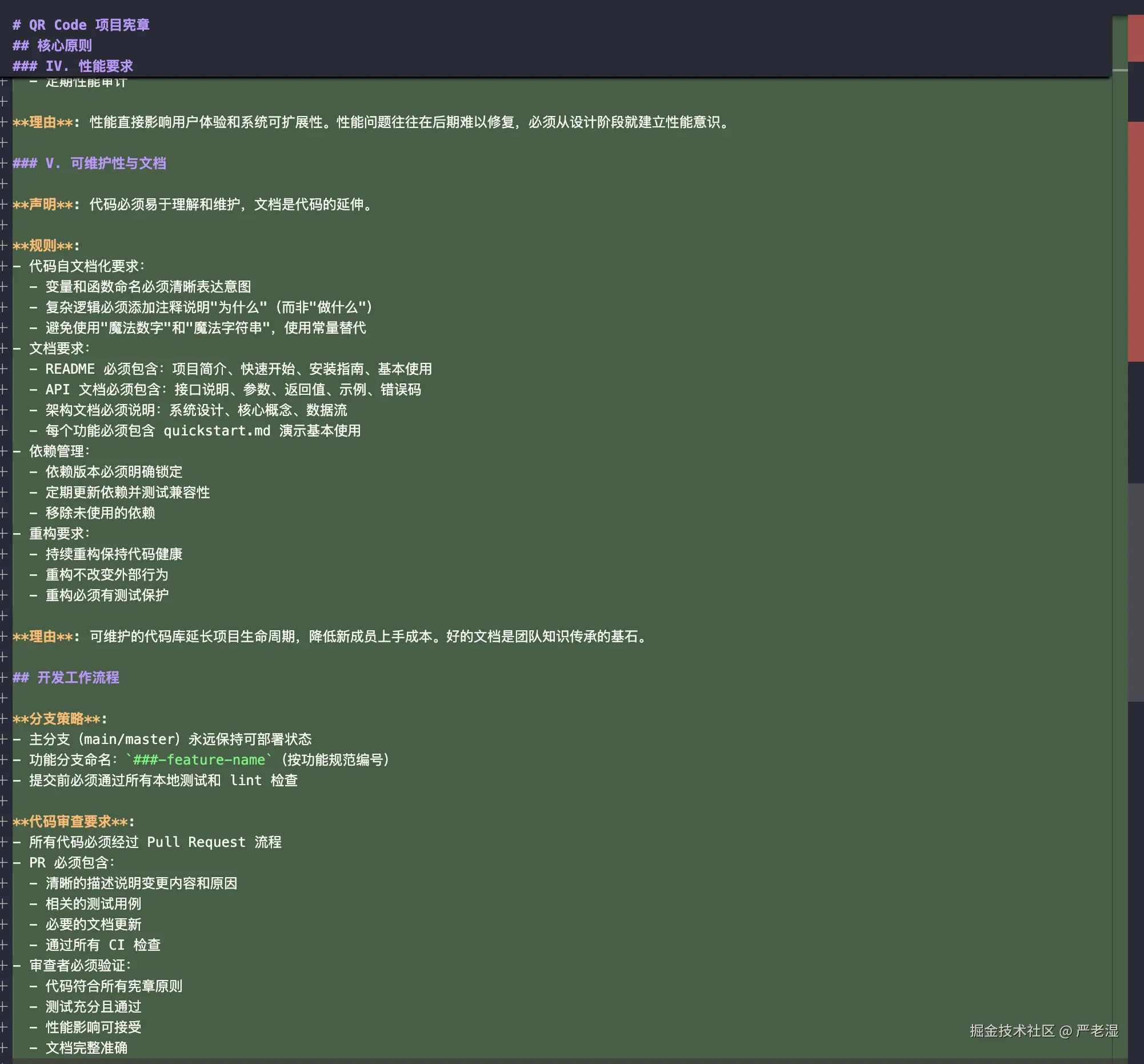Click the 'Pull Request' text in review rules
1144x1064 pixels.
[x=195, y=842]
